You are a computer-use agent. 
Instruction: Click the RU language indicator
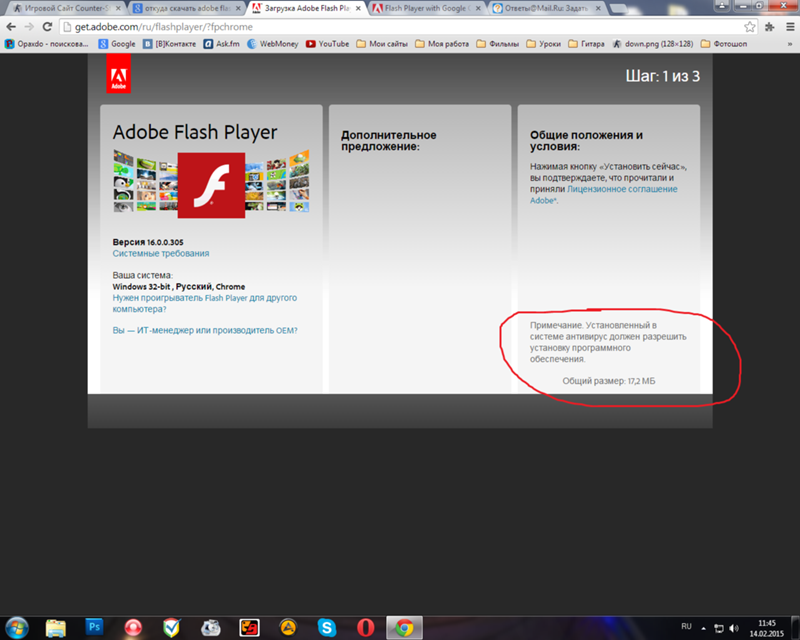pos(686,627)
